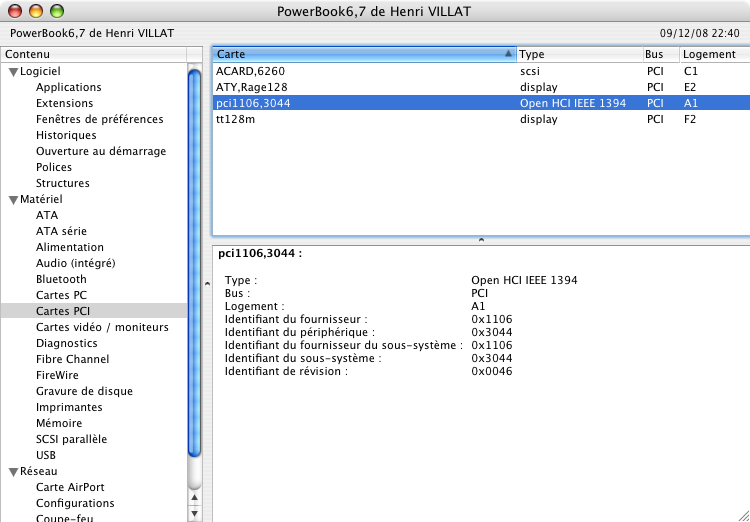This screenshot has width=750, height=522.
Task: Select Applications in the sidebar
Action: [x=69, y=87]
